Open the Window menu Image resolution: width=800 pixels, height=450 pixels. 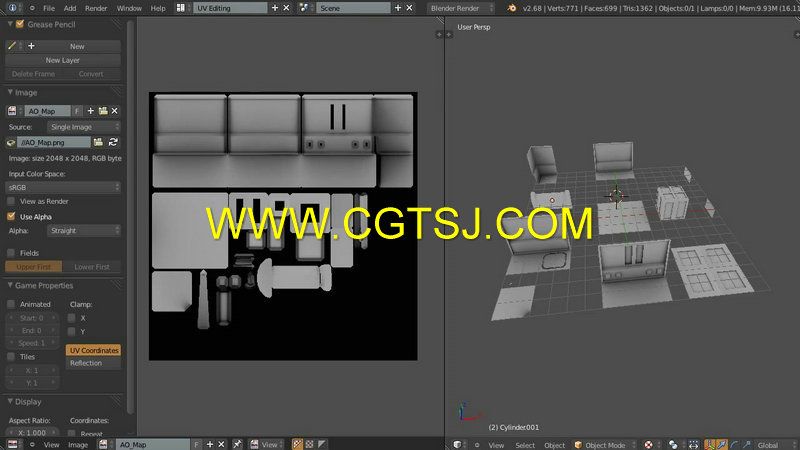point(129,8)
